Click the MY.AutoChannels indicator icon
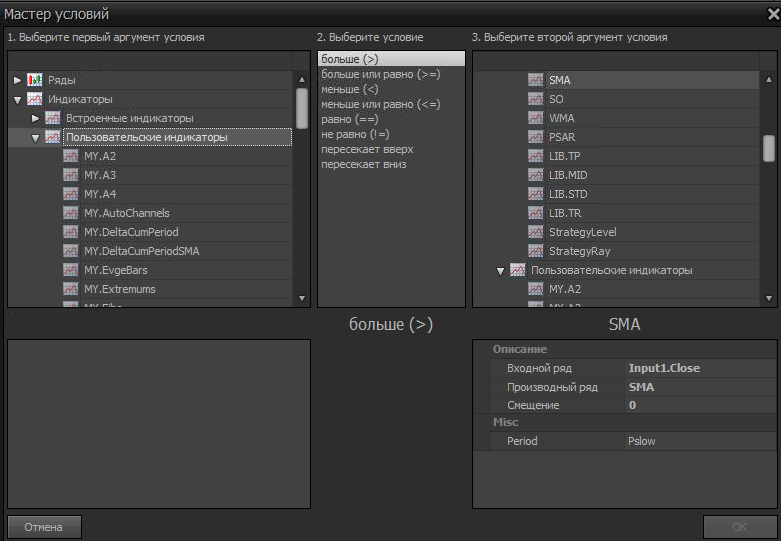 (71, 213)
